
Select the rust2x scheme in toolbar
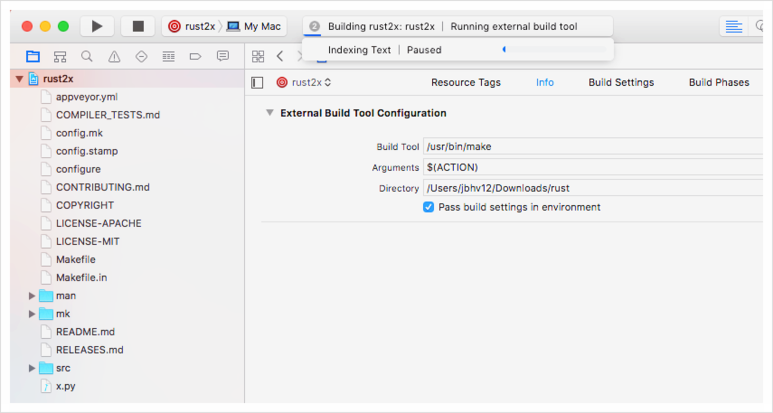[191, 26]
